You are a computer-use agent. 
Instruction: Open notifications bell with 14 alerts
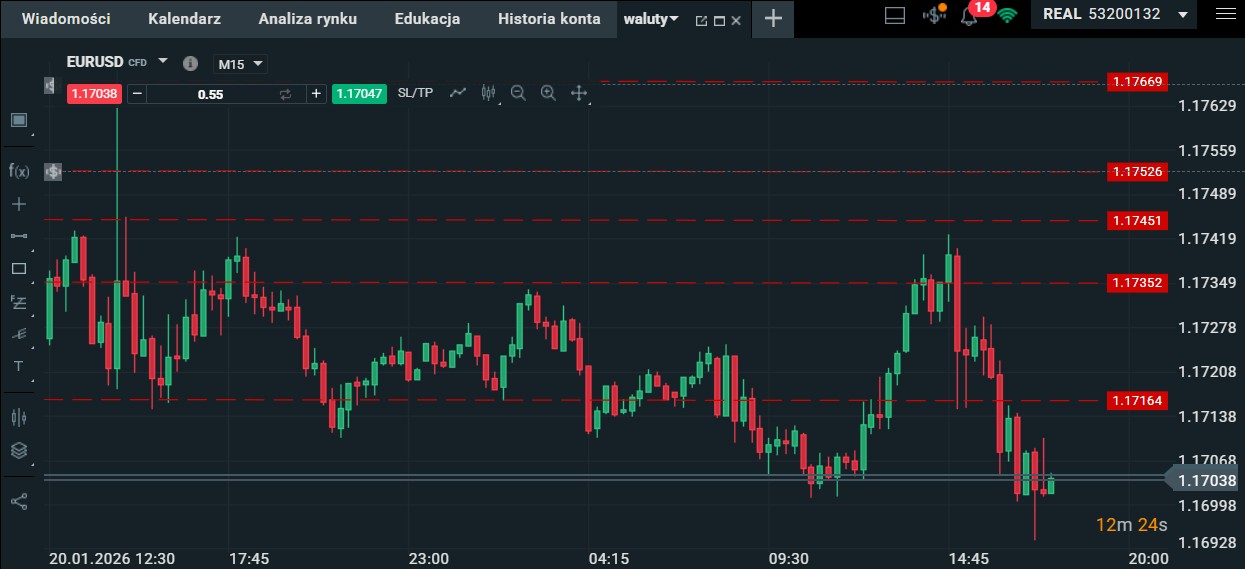tap(968, 16)
